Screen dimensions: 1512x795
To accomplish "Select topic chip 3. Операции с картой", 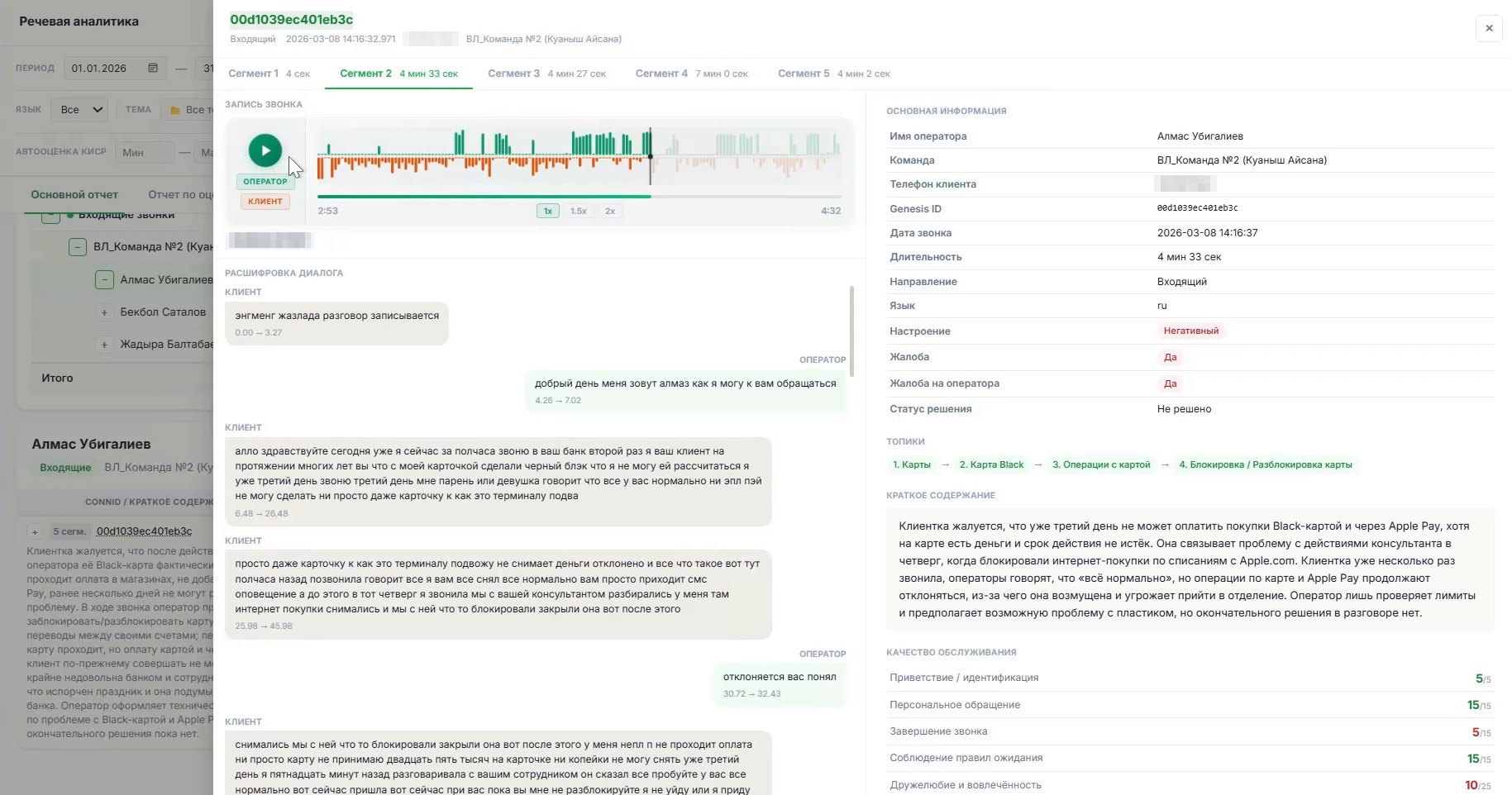I will 1101,464.
